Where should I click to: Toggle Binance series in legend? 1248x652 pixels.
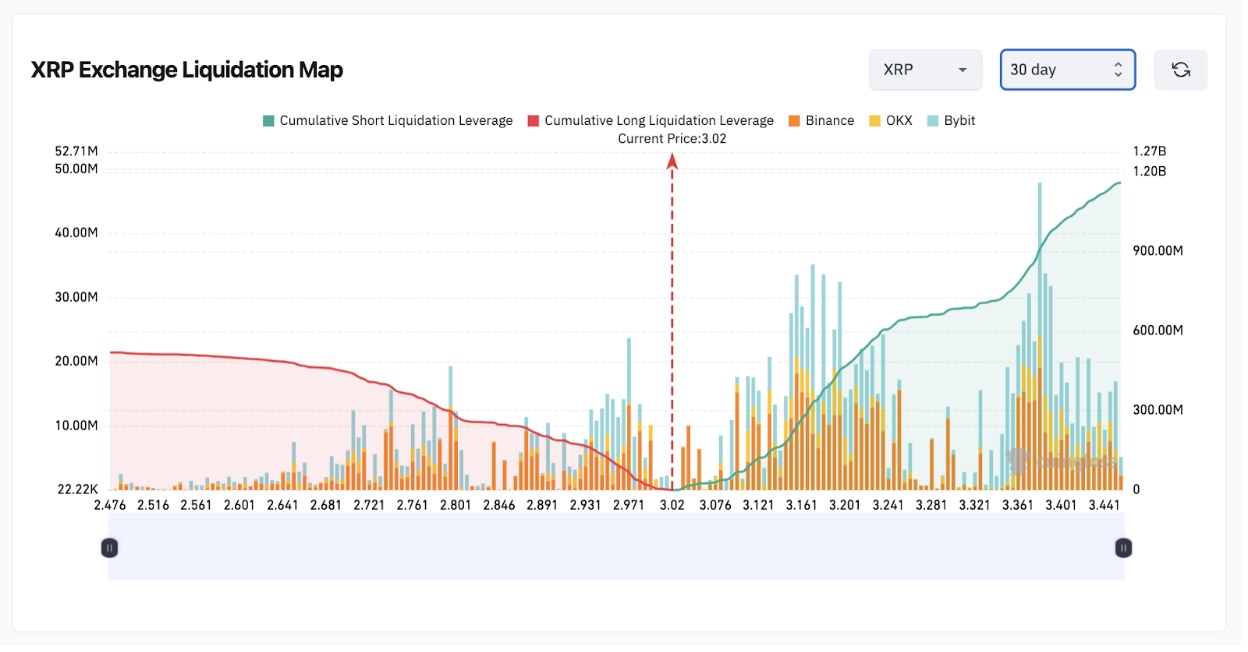[x=821, y=121]
